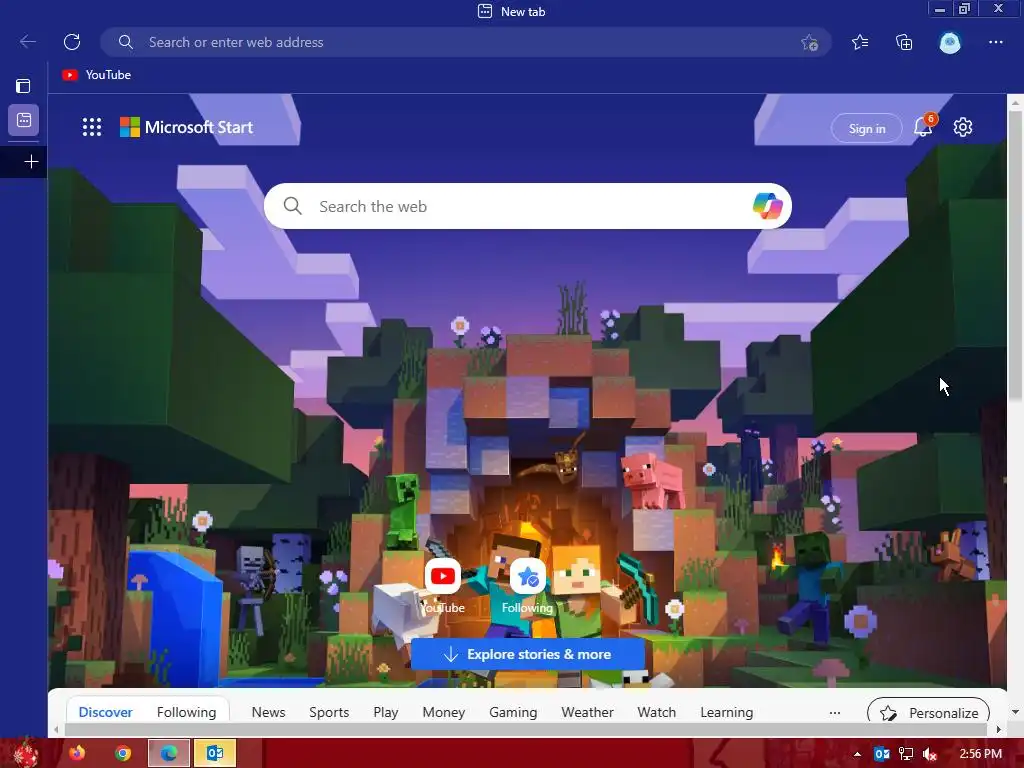This screenshot has height=768, width=1024.
Task: Open YouTube from the favorites bar
Action: [x=96, y=75]
